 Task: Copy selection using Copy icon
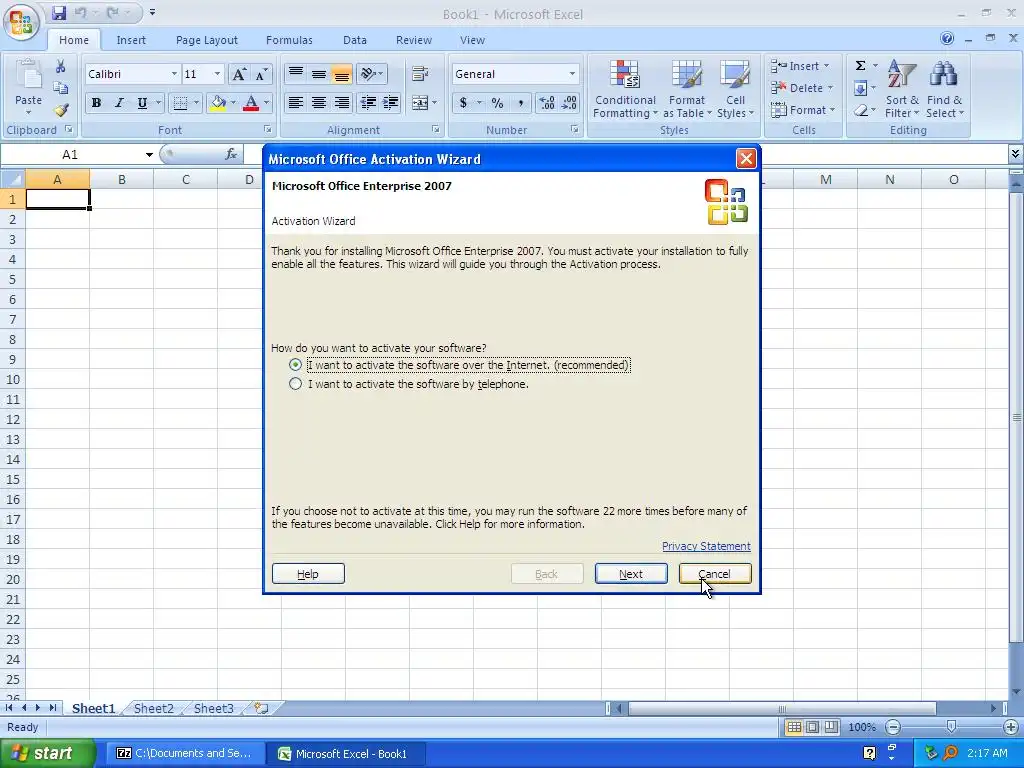(61, 88)
